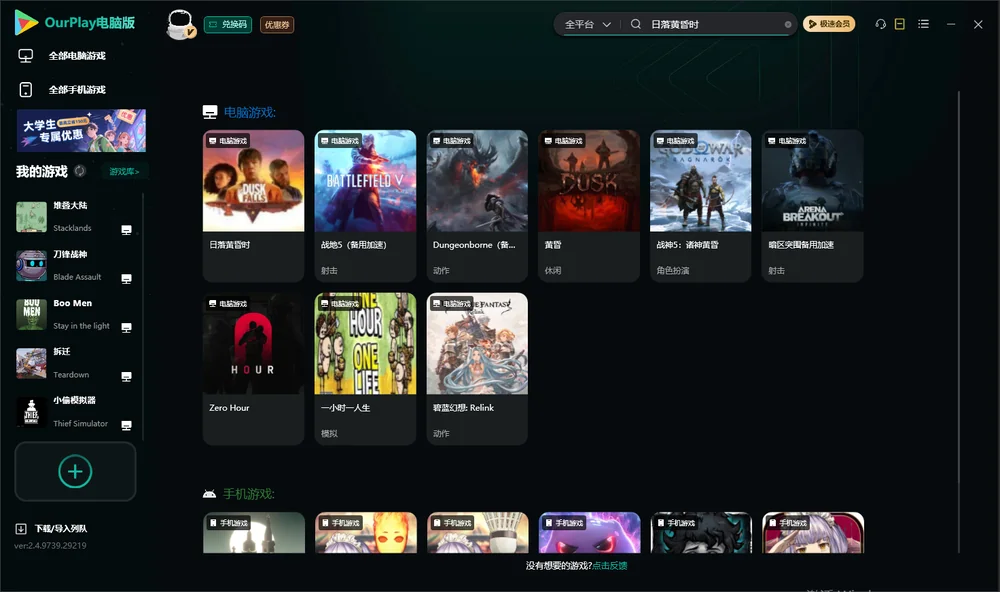Refresh my games with the circular icon

(80, 171)
